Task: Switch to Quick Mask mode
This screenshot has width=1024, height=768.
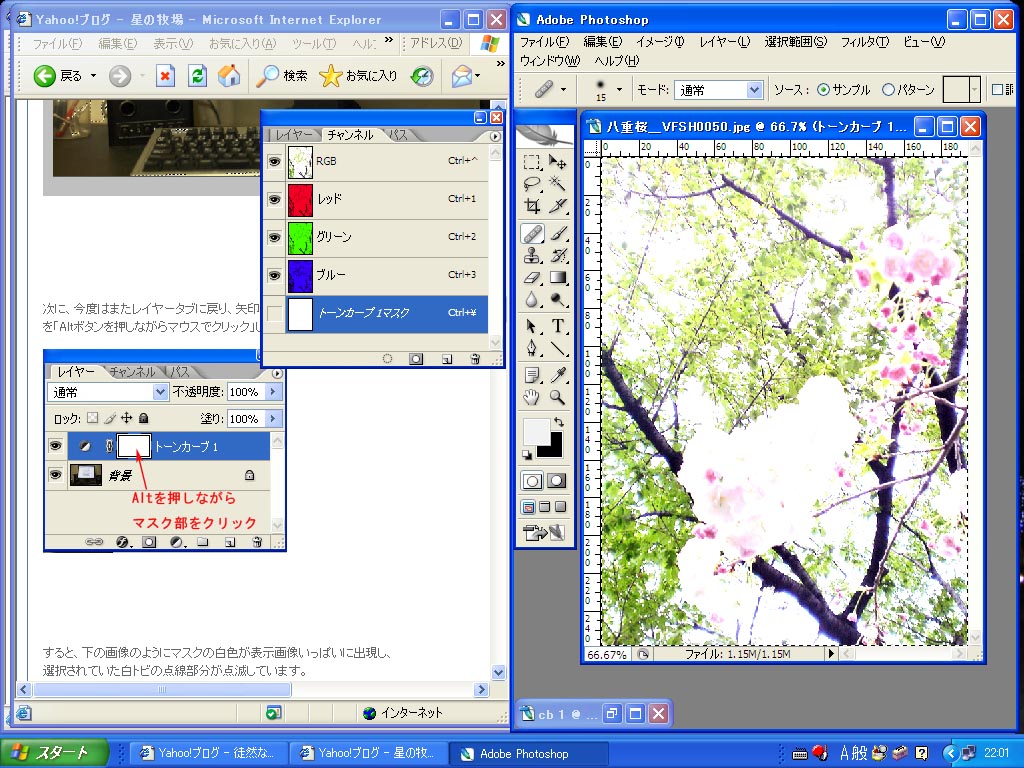Action: (556, 481)
